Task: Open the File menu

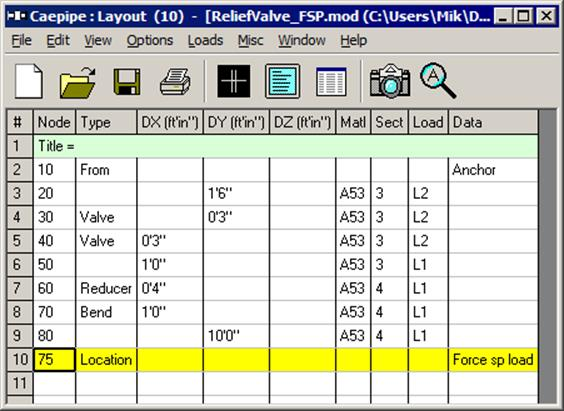Action: point(22,41)
